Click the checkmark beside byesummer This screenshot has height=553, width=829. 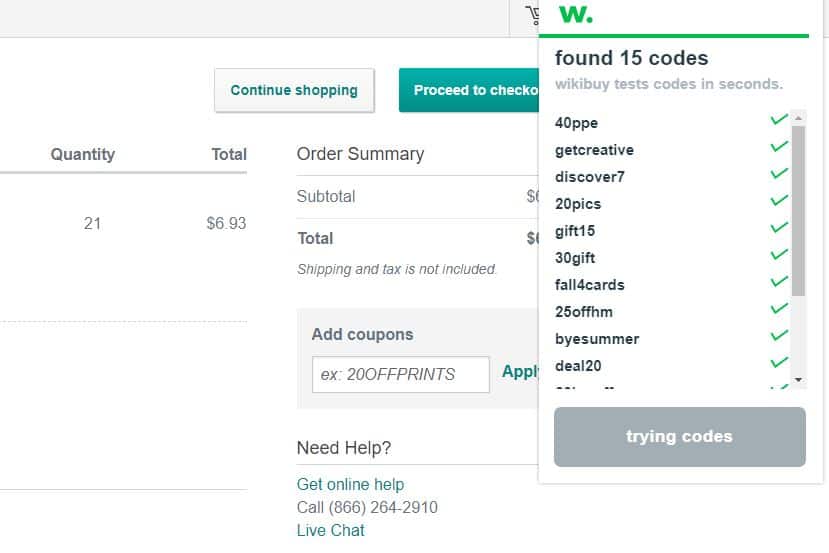pyautogui.click(x=779, y=335)
